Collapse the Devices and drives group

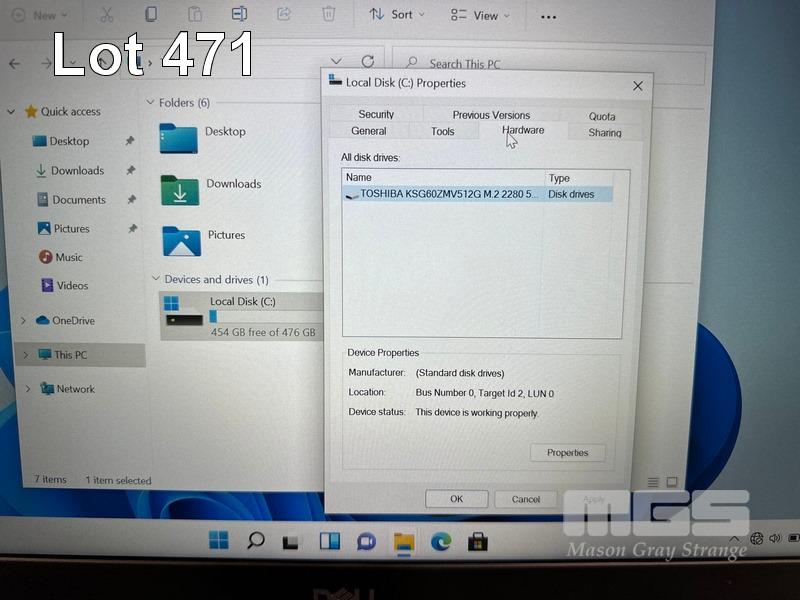point(155,280)
